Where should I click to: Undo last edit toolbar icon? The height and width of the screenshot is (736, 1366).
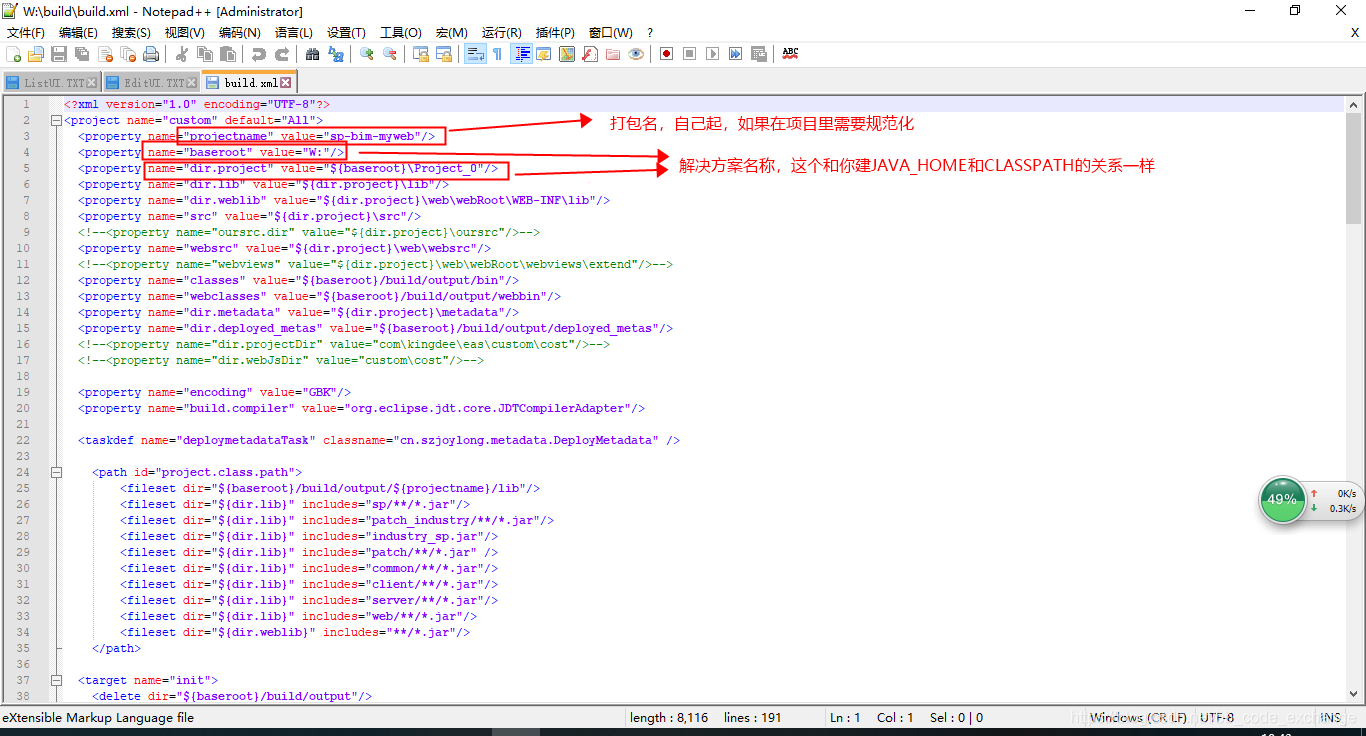click(259, 54)
